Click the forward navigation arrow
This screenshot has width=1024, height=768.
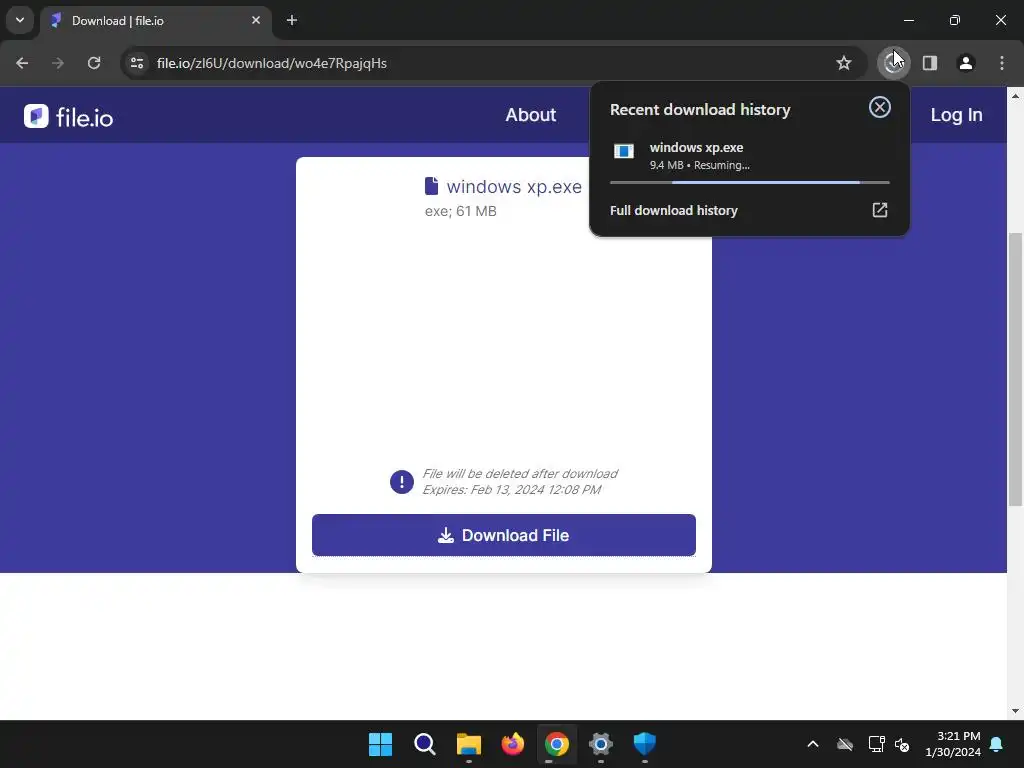[58, 63]
